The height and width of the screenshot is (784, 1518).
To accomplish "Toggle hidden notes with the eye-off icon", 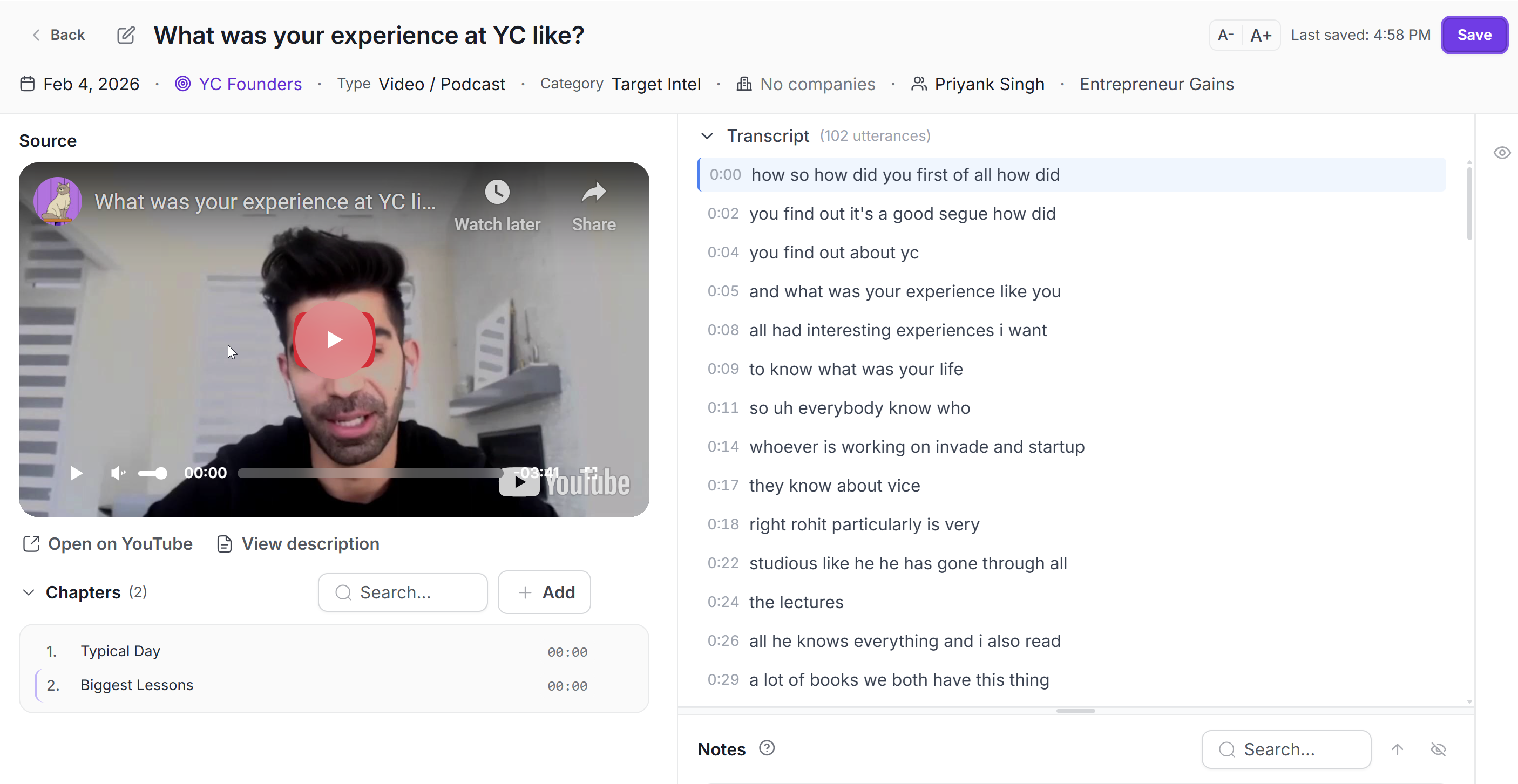I will click(1439, 749).
